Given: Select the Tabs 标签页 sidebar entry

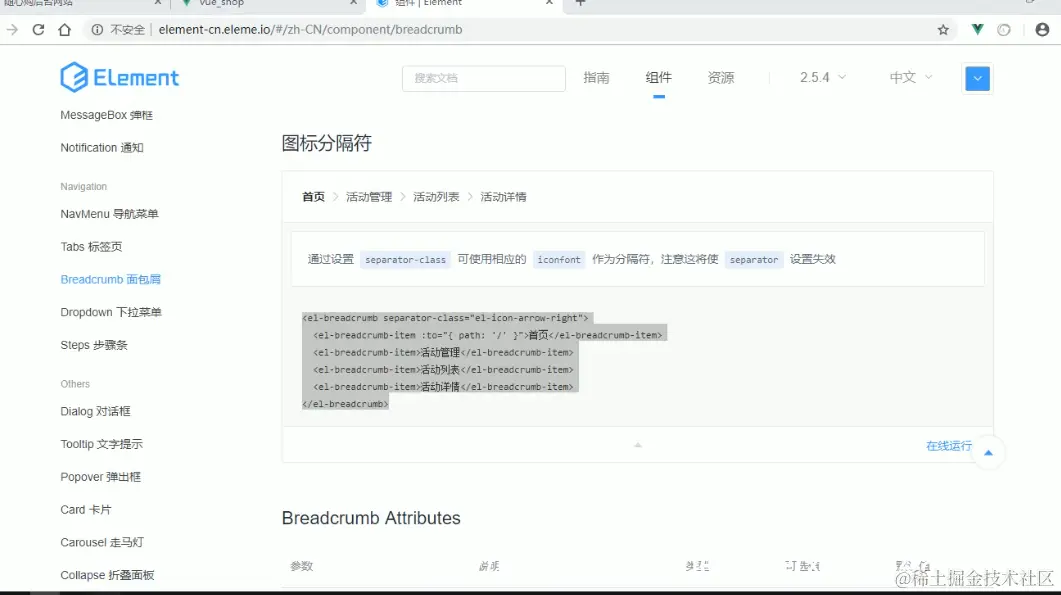Looking at the screenshot, I should coord(90,246).
